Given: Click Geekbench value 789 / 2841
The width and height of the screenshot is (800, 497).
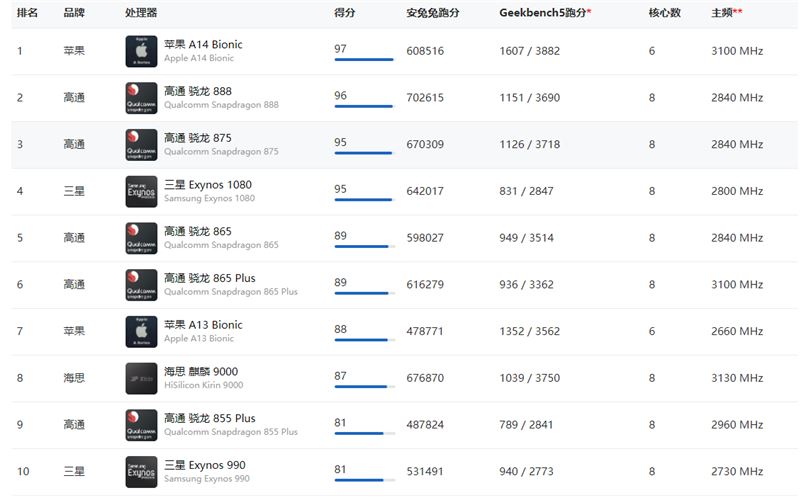Looking at the screenshot, I should tap(527, 425).
